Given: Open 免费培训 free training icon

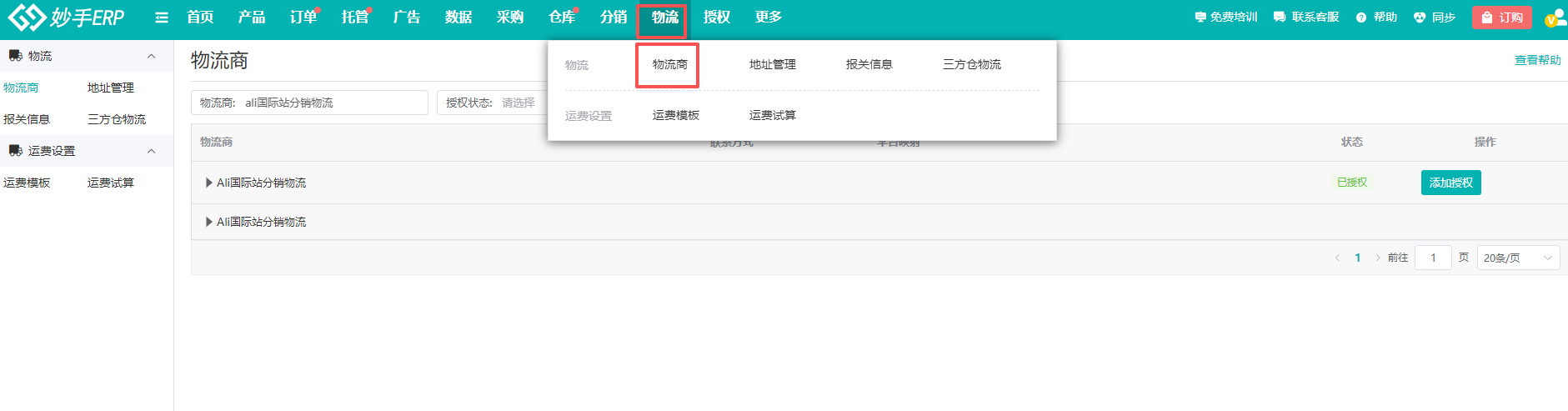Looking at the screenshot, I should pyautogui.click(x=1200, y=18).
